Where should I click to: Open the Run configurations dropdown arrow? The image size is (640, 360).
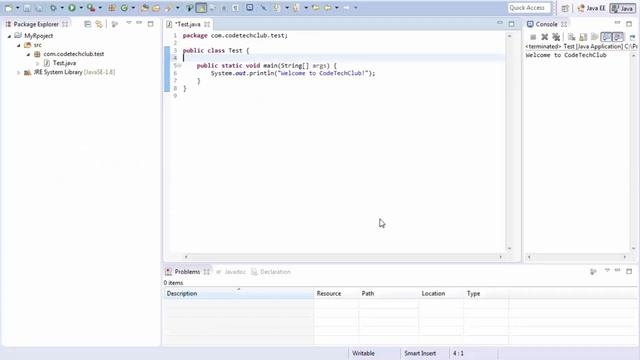point(81,8)
